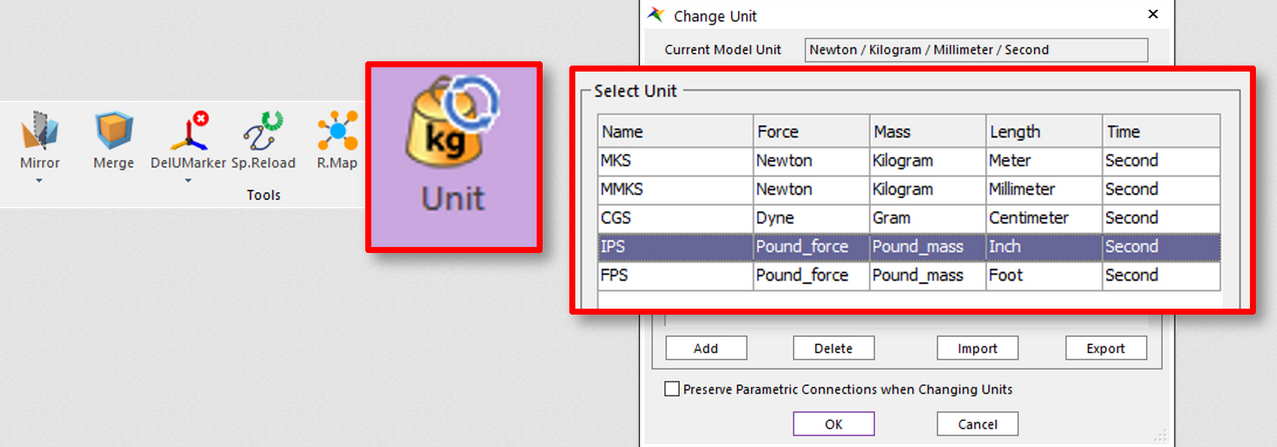The image size is (1277, 447).
Task: Click the Import button
Action: (x=977, y=348)
